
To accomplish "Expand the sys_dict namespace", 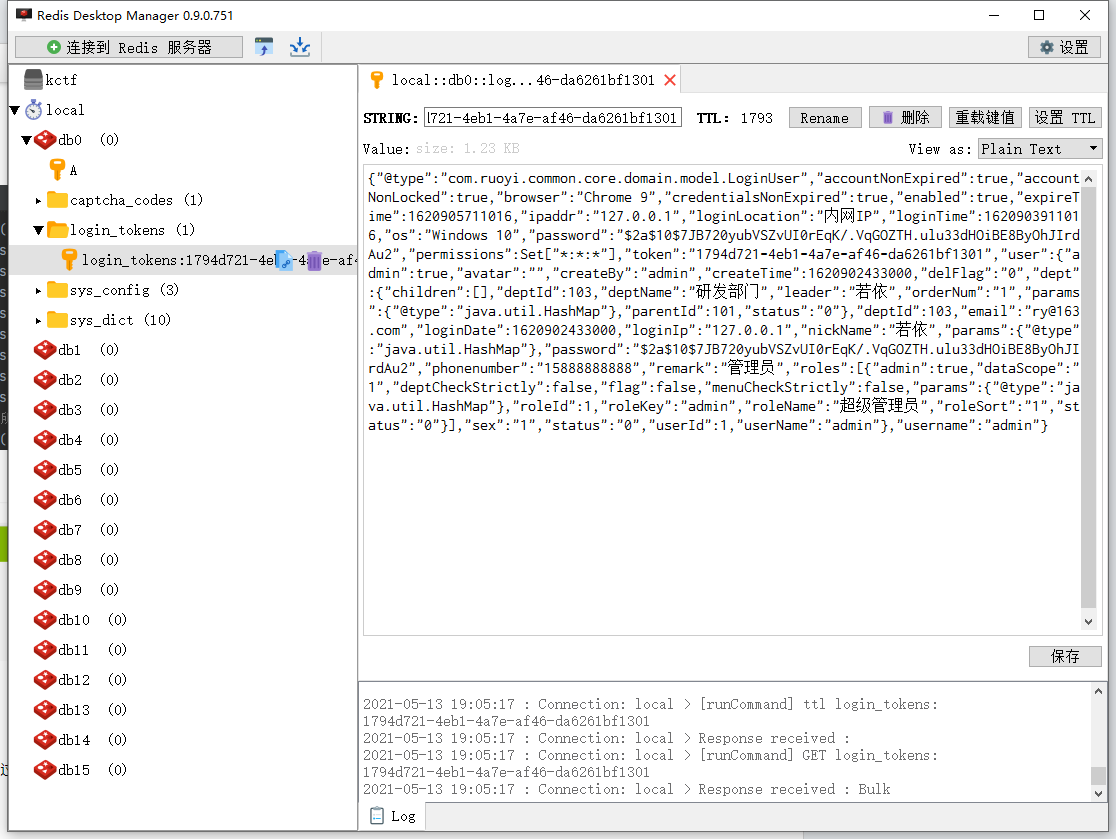I will click(x=38, y=320).
